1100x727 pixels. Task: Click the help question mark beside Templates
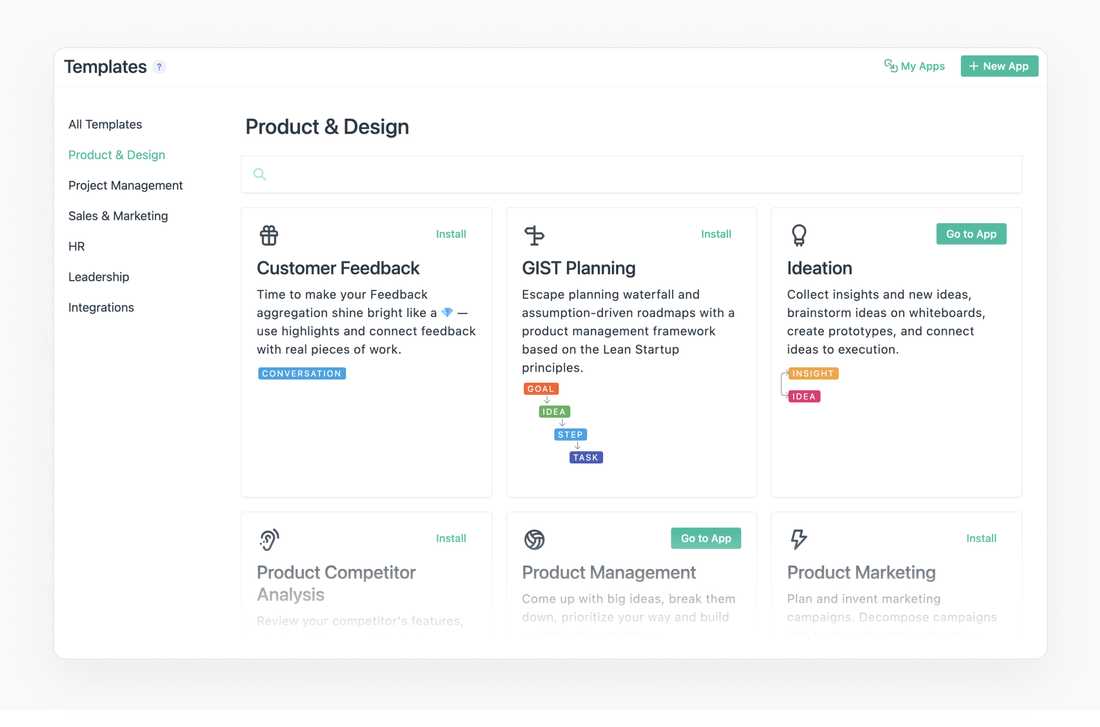pyautogui.click(x=159, y=67)
